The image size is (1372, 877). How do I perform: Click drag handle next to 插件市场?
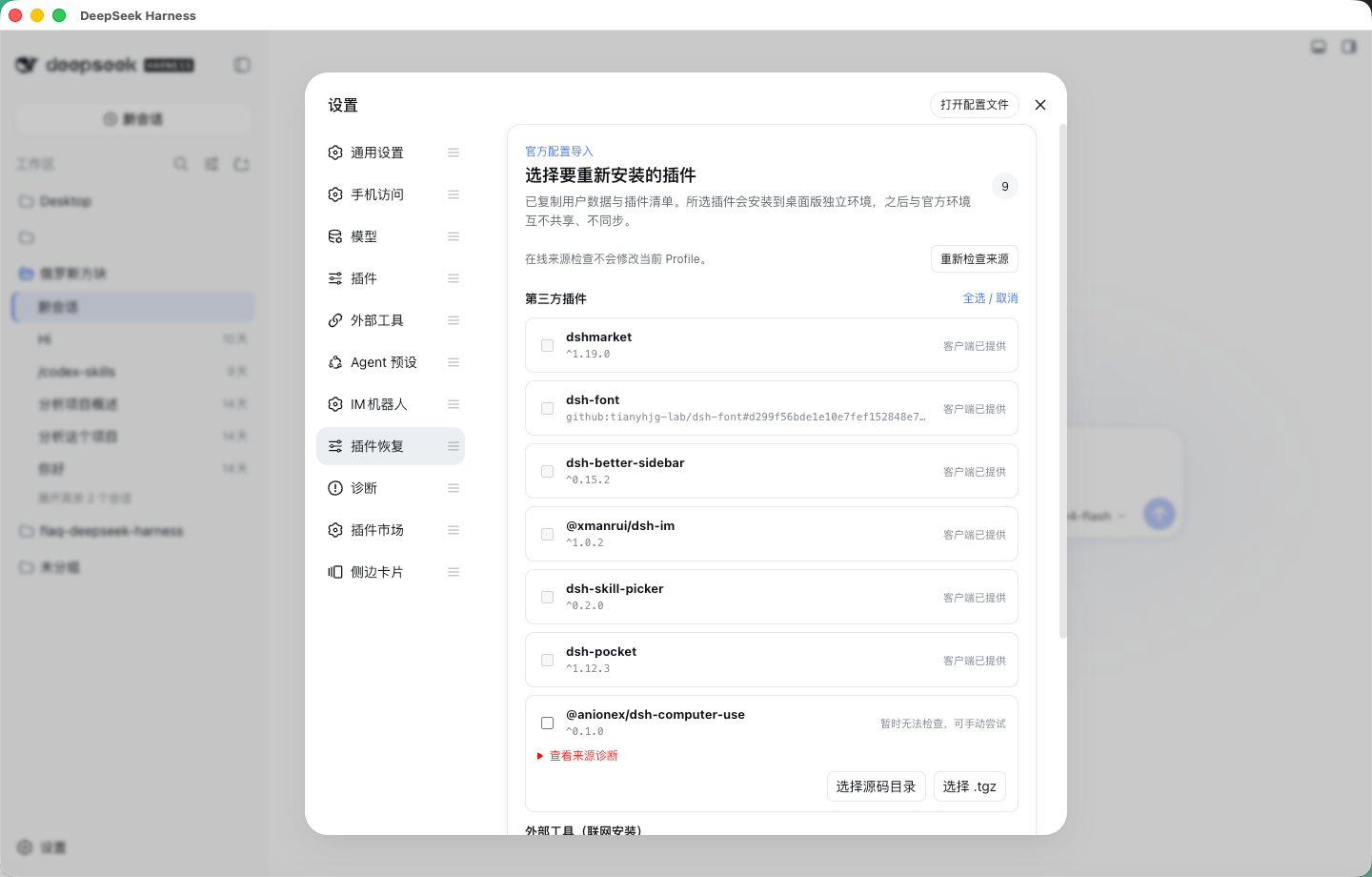click(454, 530)
